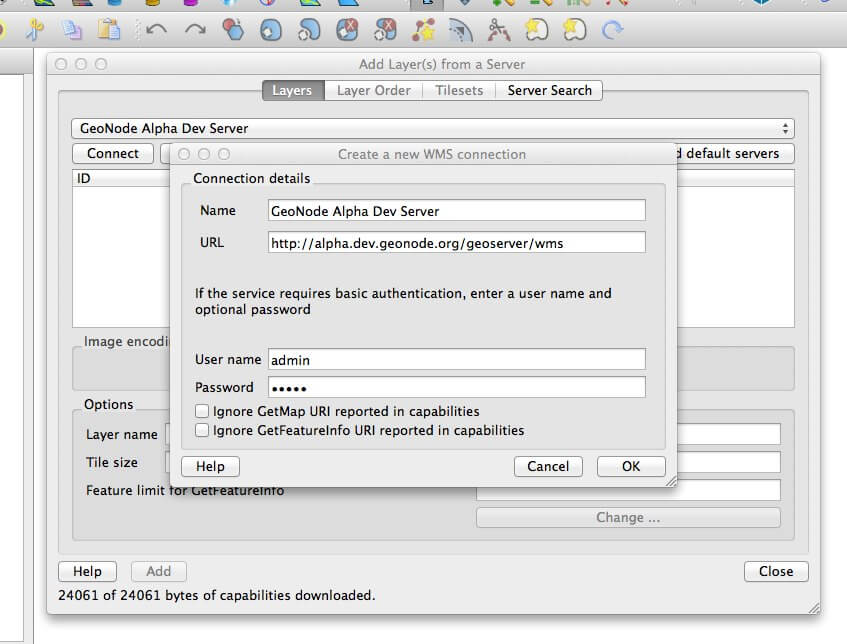
Task: Click the URL input field
Action: pyautogui.click(x=456, y=243)
